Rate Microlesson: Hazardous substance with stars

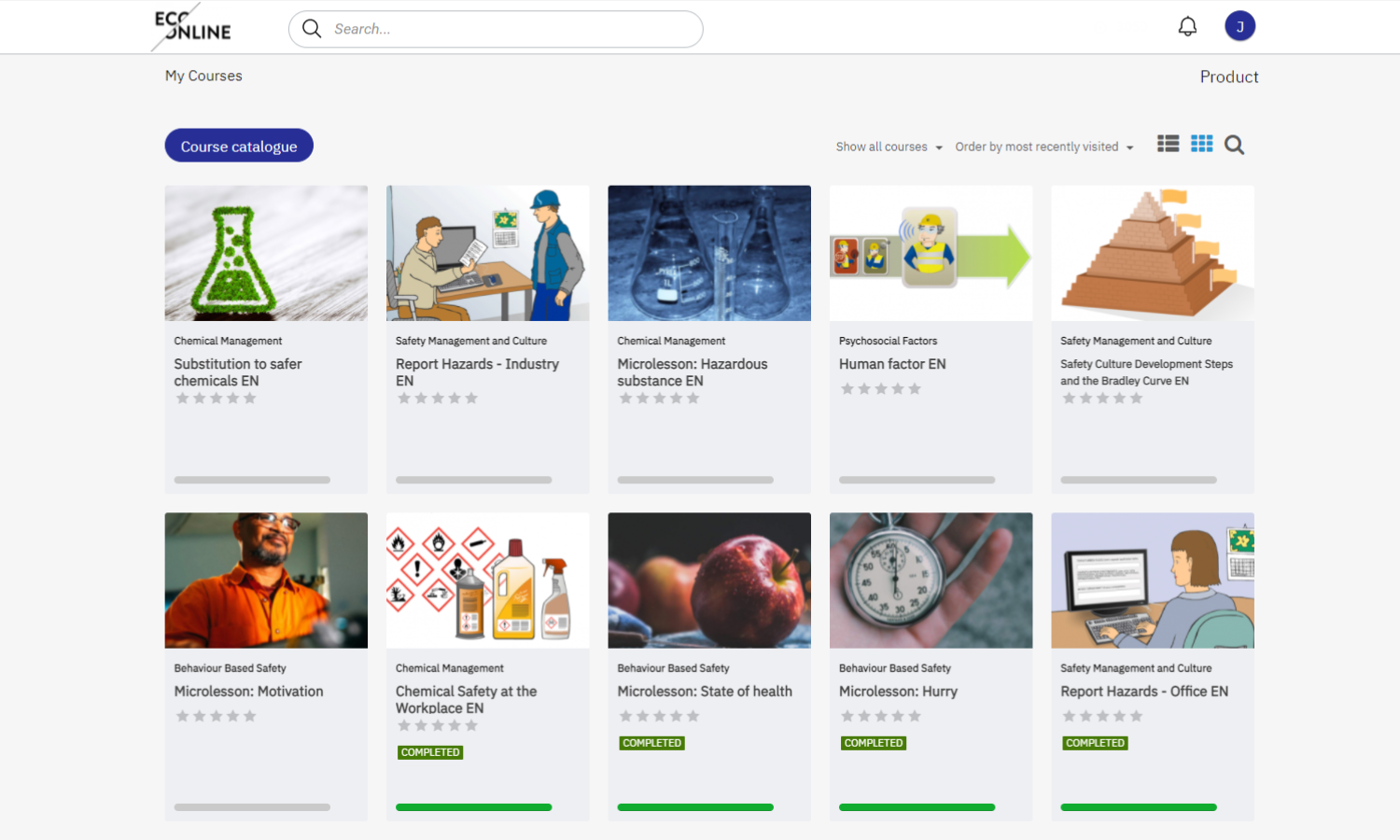click(x=659, y=399)
